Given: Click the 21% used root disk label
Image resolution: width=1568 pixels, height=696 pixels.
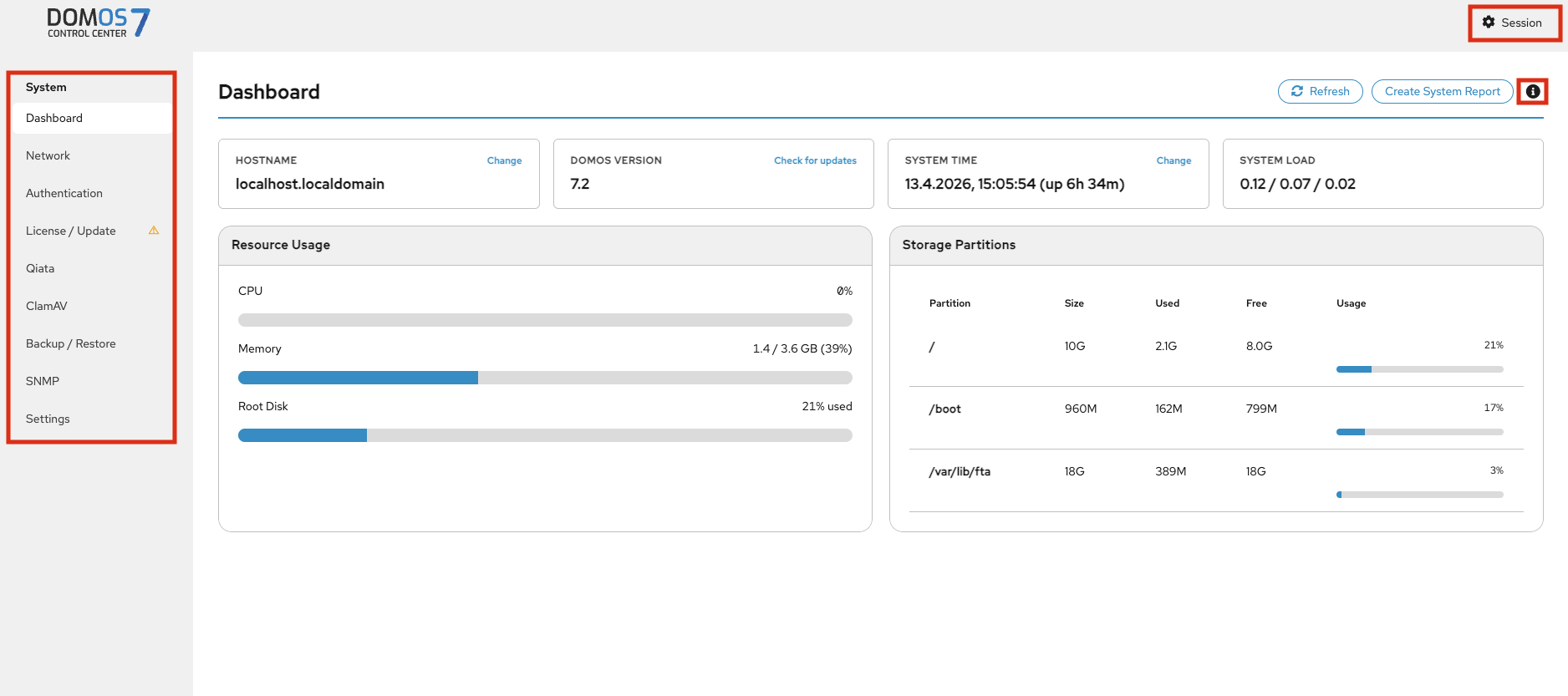Looking at the screenshot, I should click(x=827, y=406).
